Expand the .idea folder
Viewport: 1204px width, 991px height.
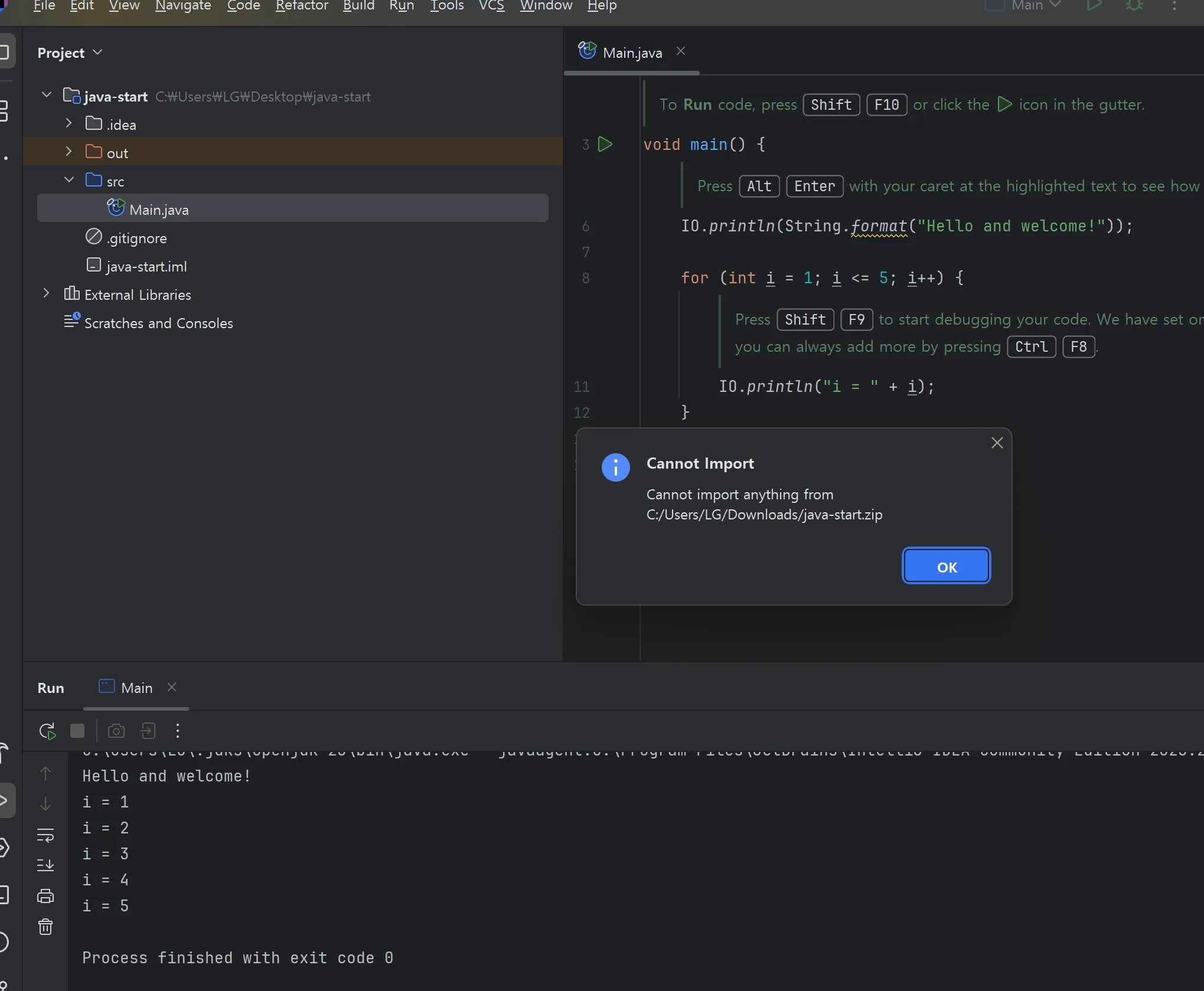click(x=68, y=124)
